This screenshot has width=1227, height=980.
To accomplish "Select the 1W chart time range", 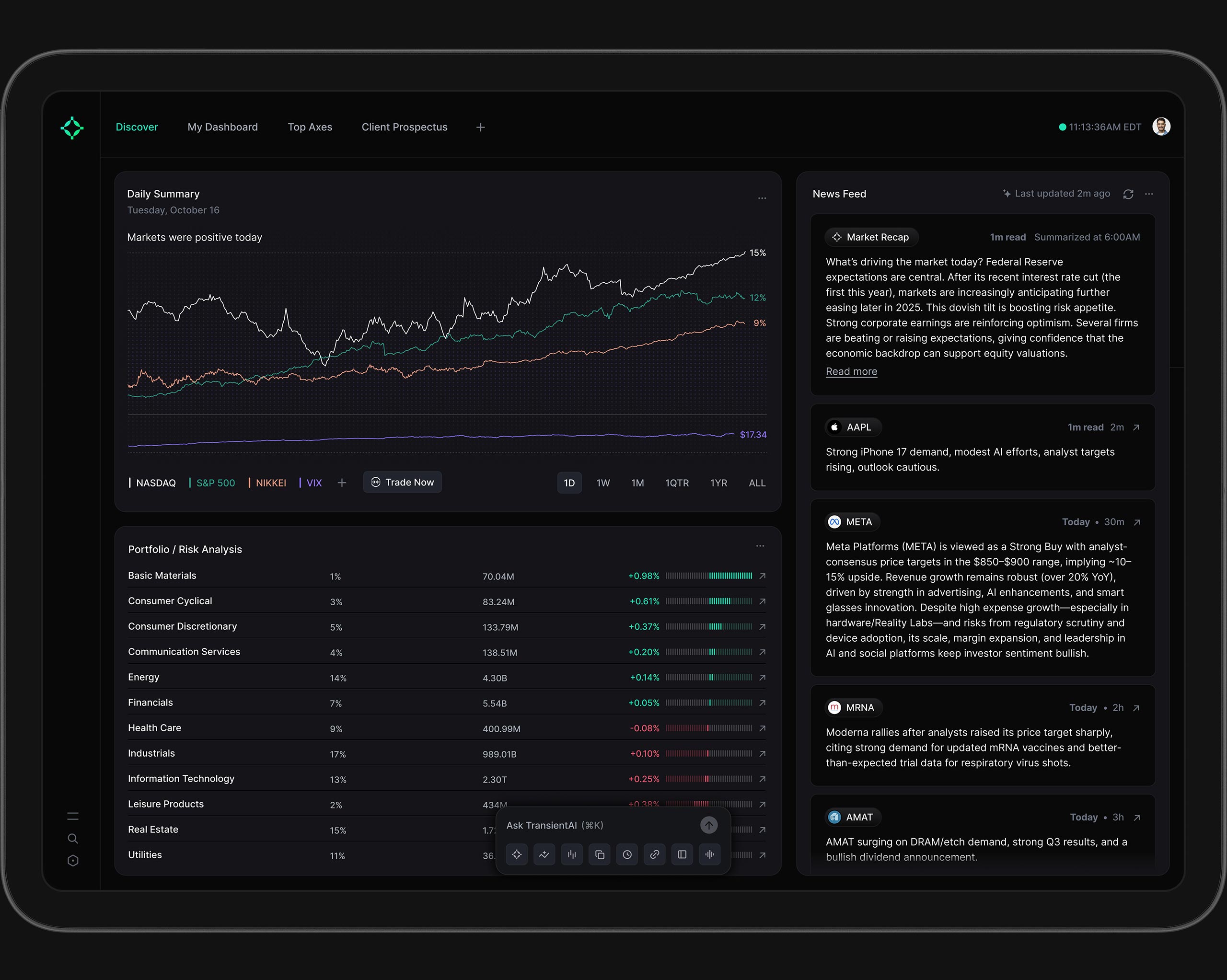I will coord(602,483).
